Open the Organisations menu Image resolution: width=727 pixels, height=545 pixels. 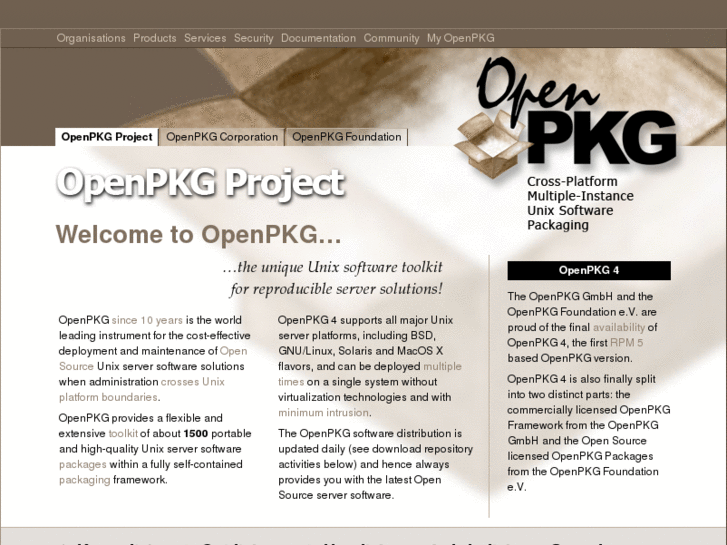point(91,38)
